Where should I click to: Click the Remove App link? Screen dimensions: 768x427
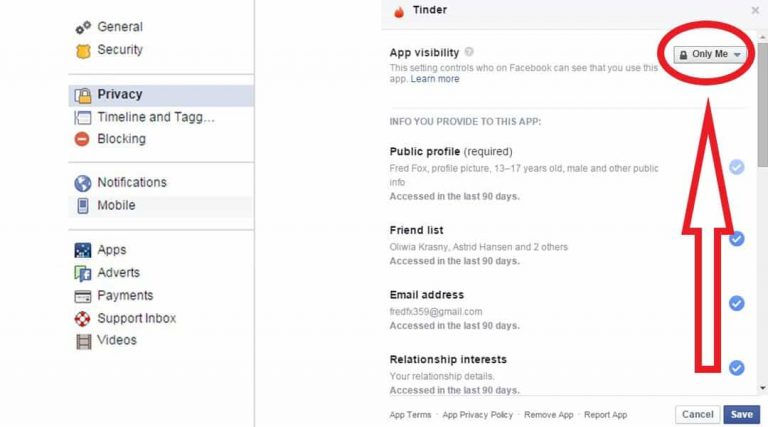point(549,415)
